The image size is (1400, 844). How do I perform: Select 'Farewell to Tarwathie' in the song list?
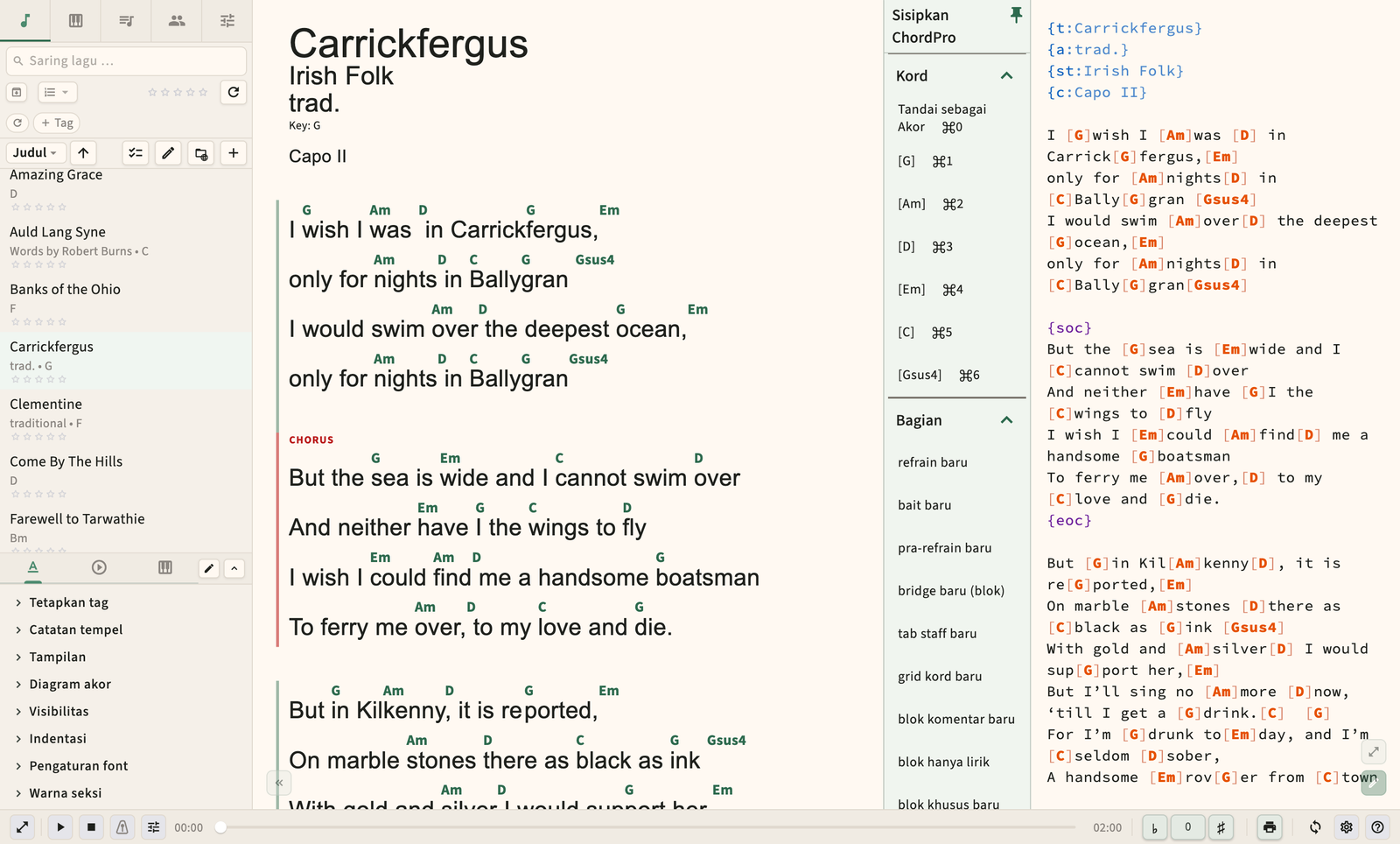tap(126, 528)
